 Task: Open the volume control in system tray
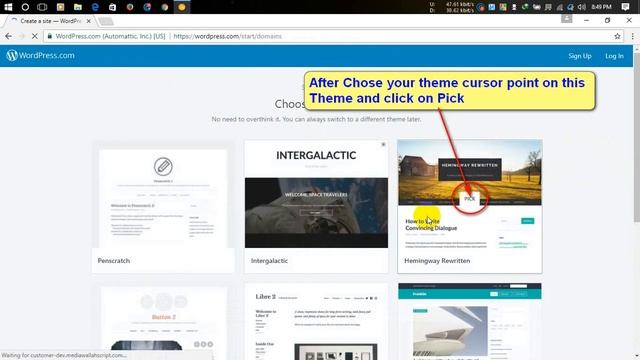pyautogui.click(x=582, y=7)
